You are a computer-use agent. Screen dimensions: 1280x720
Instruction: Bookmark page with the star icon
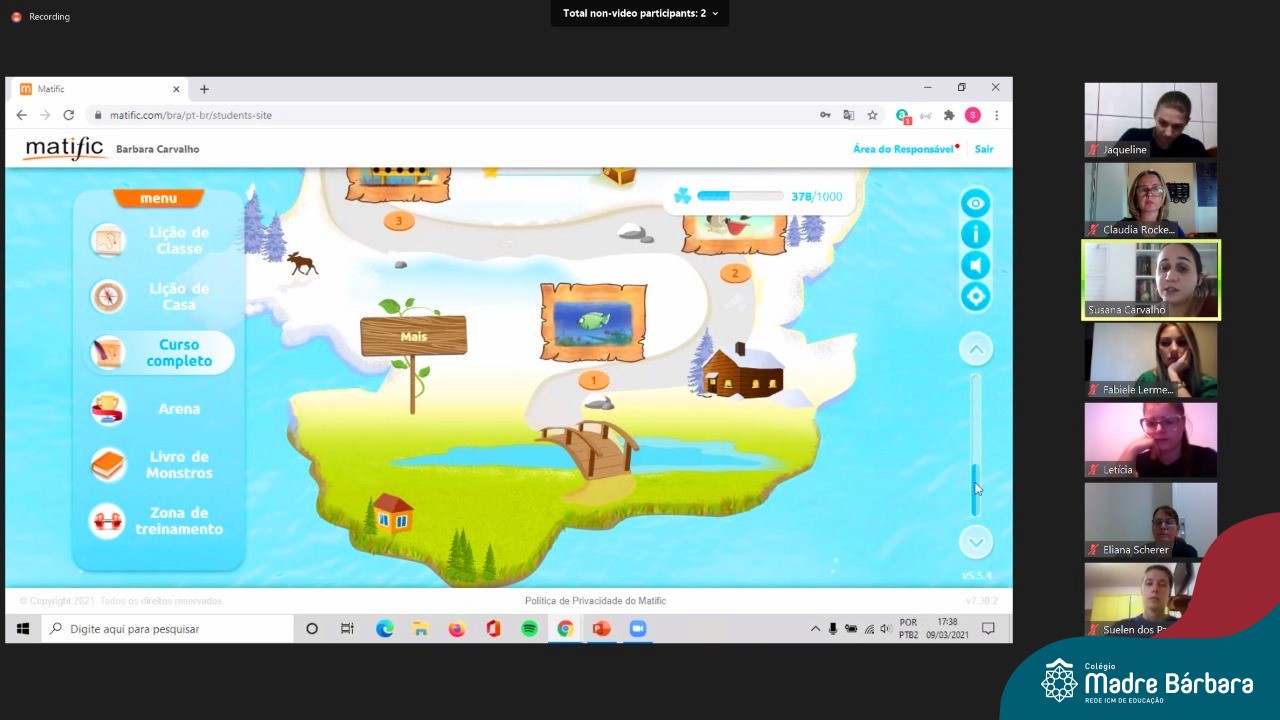[x=872, y=115]
